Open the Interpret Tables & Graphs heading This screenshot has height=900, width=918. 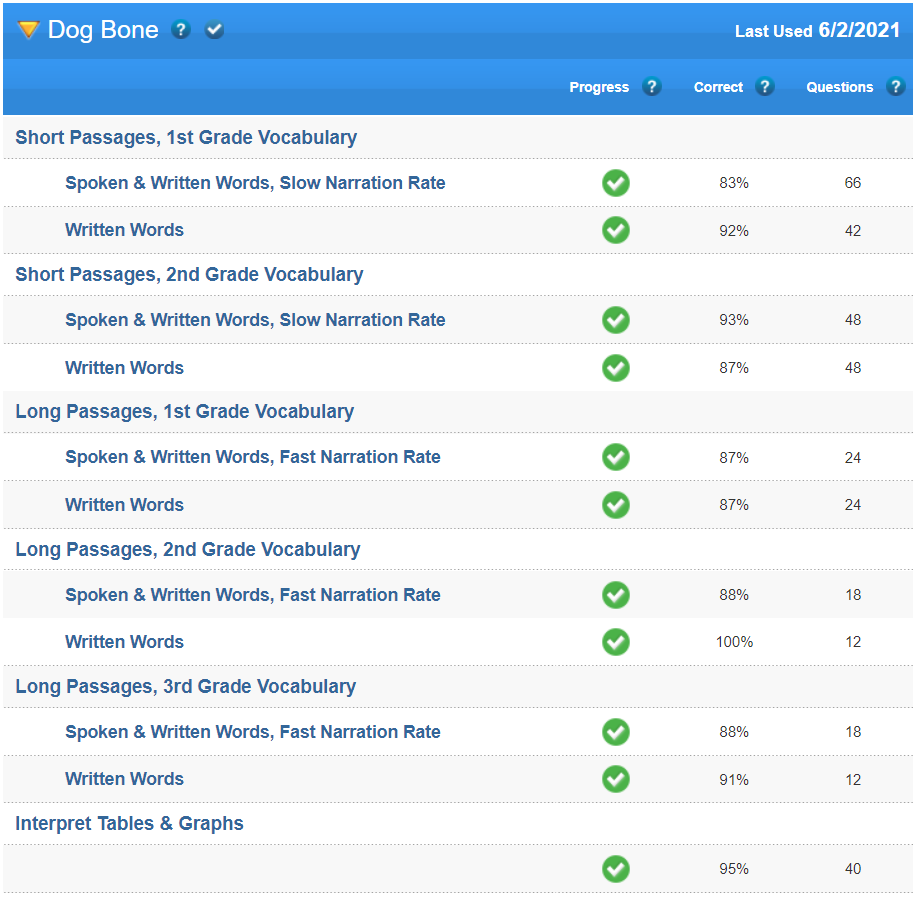[x=130, y=824]
